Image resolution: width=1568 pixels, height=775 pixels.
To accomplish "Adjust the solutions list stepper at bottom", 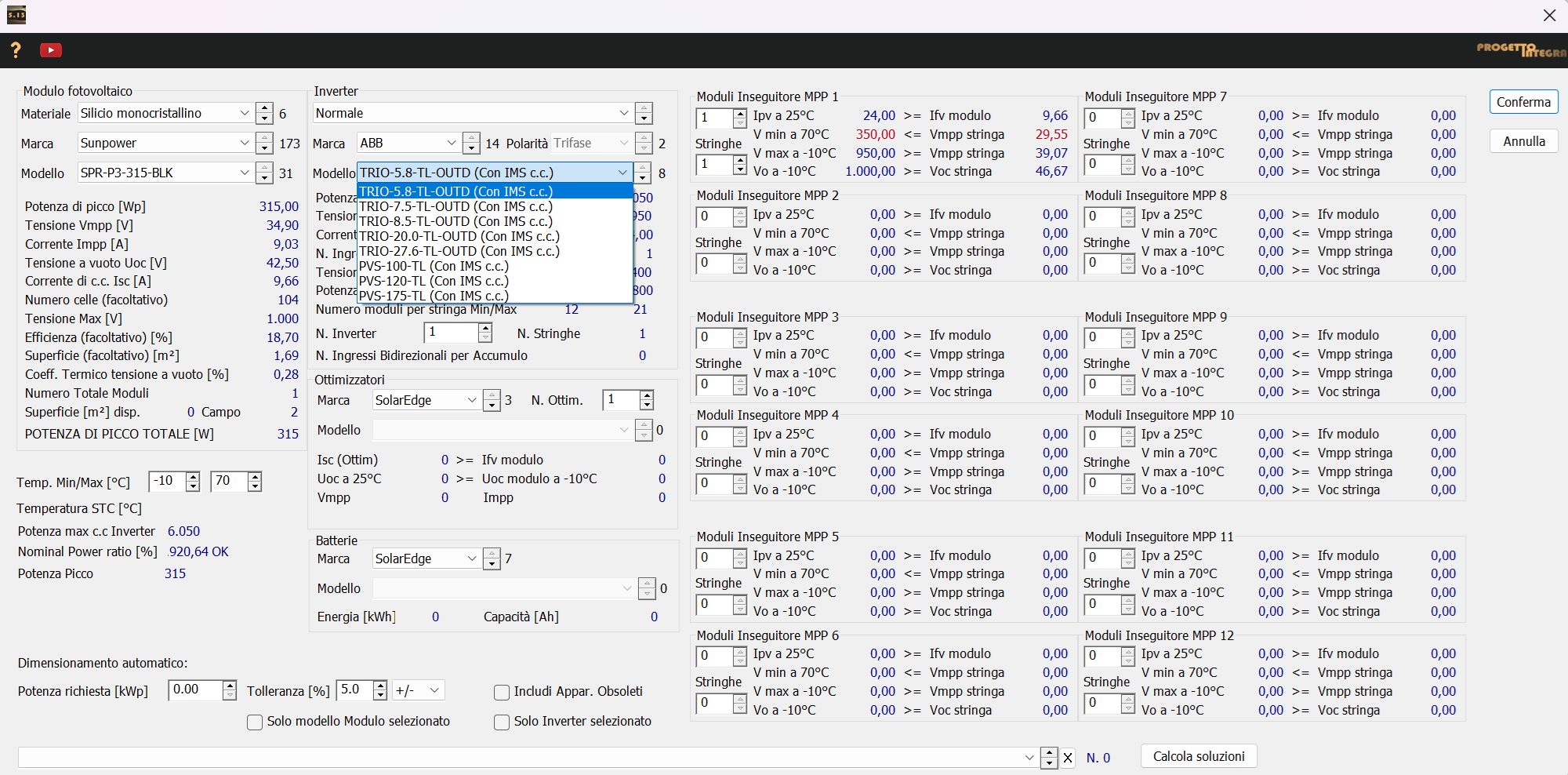I will pos(1049,758).
